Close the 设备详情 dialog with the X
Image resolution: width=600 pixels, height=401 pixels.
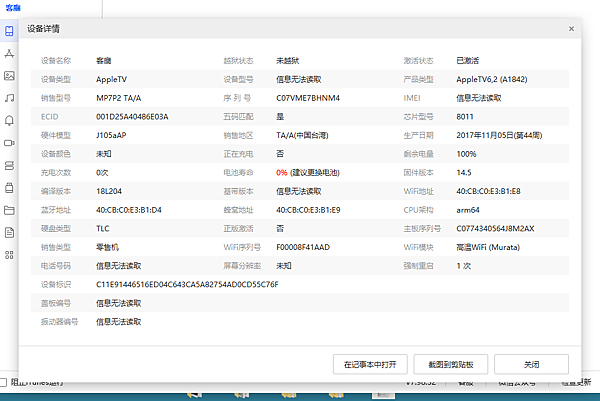[x=571, y=29]
